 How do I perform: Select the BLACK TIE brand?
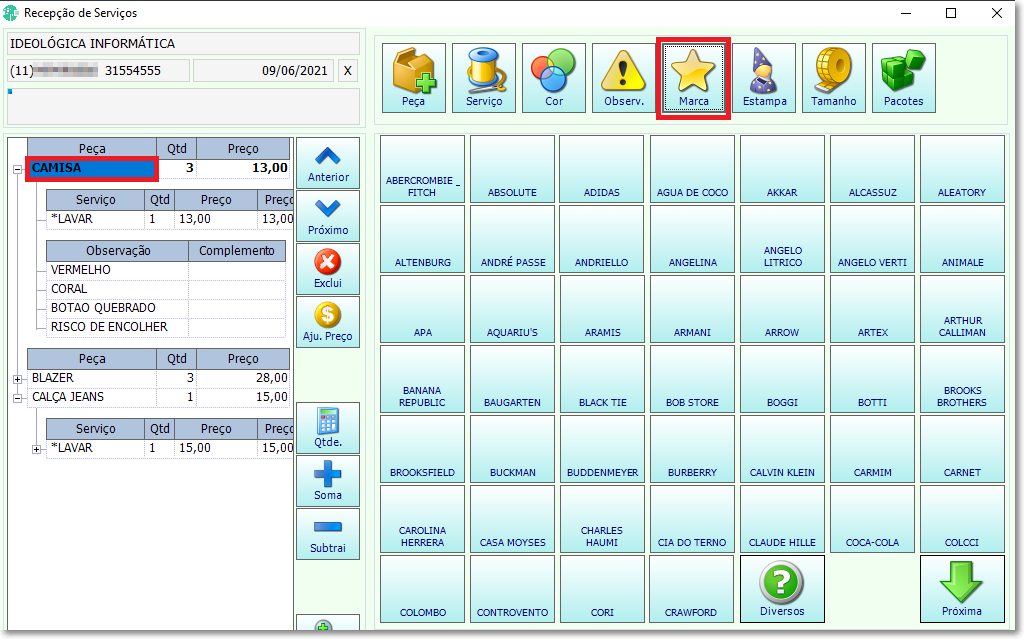(602, 379)
